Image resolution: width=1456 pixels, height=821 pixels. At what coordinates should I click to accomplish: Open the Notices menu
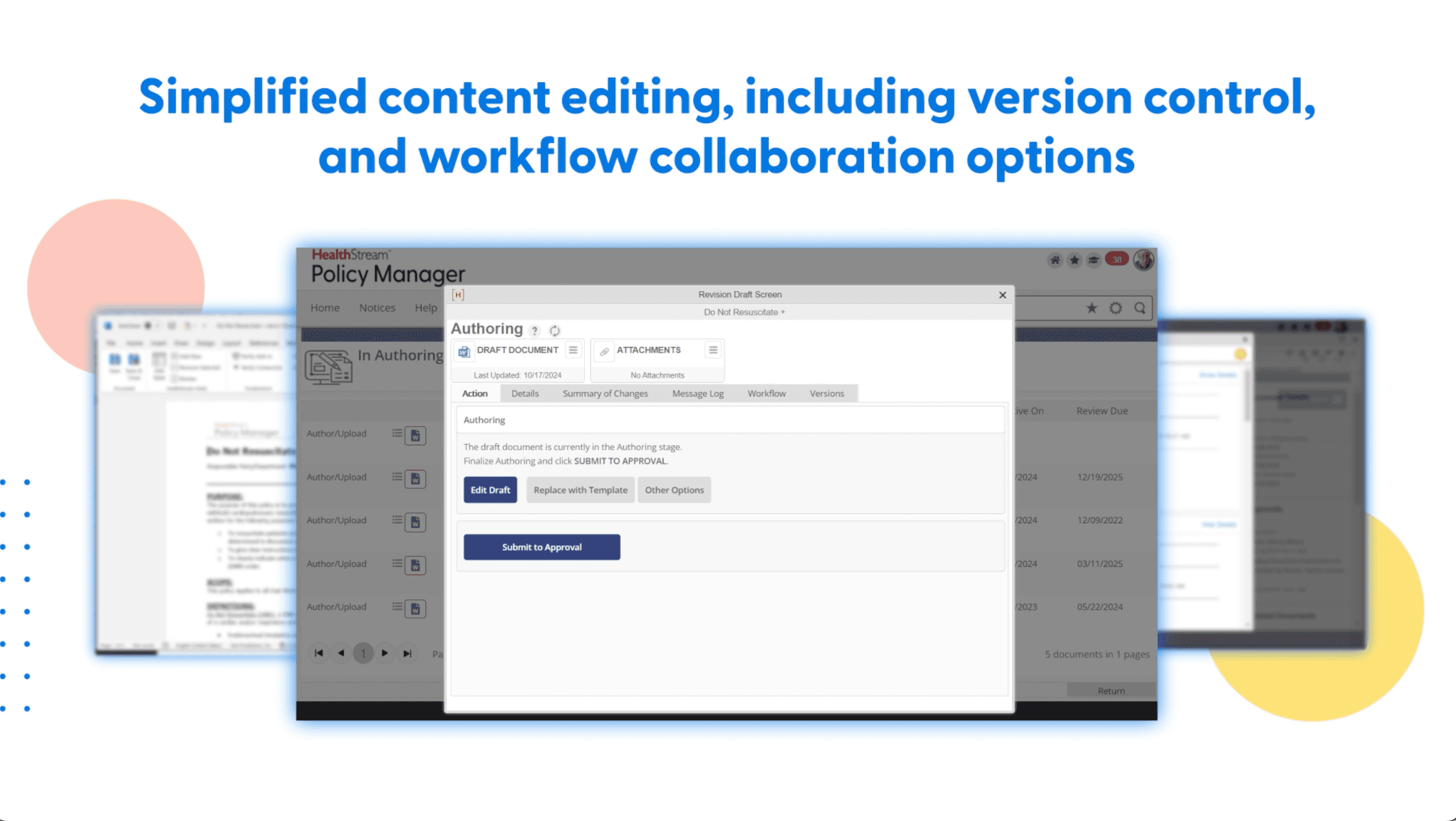pyautogui.click(x=377, y=308)
